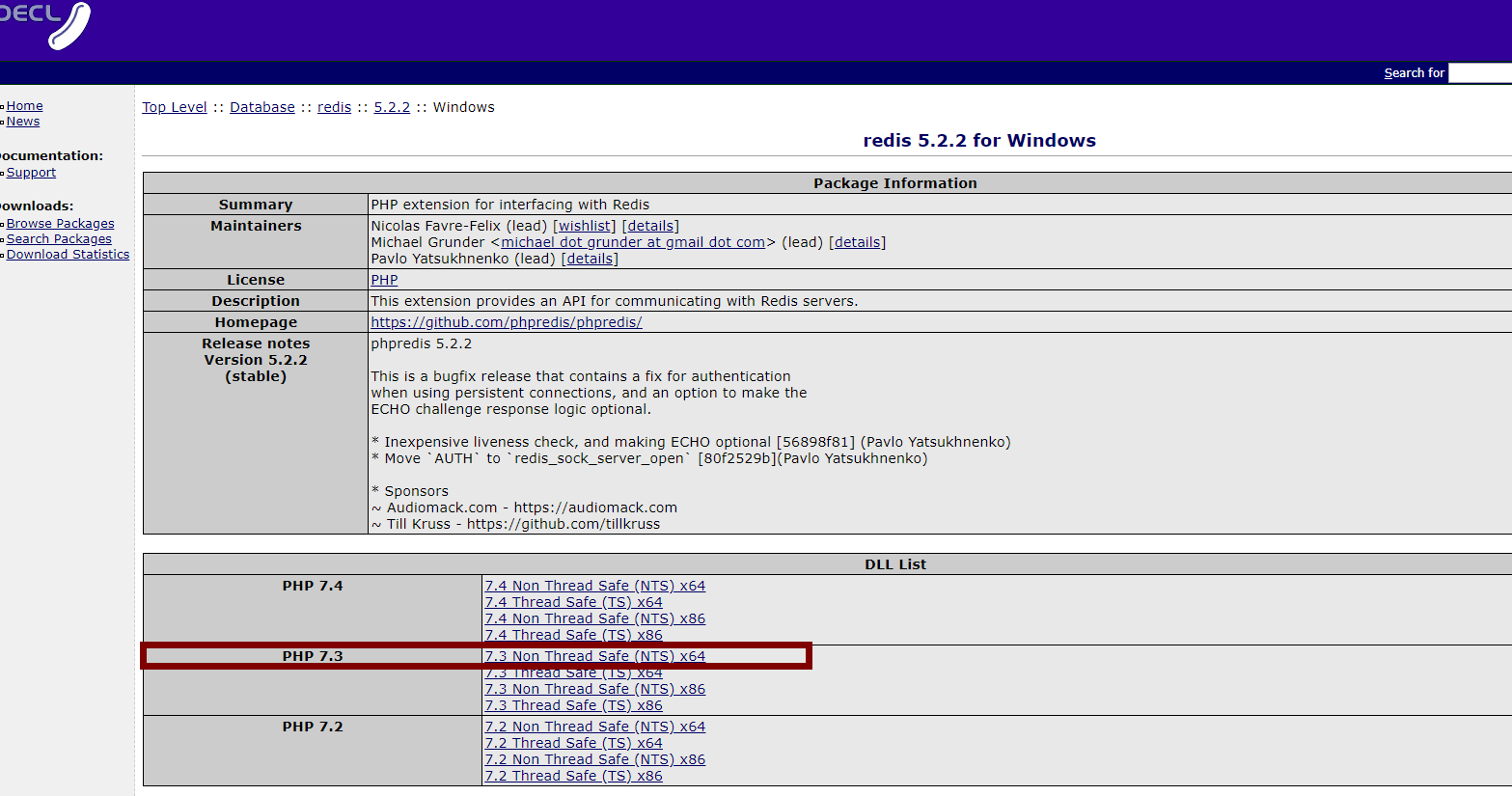The height and width of the screenshot is (796, 1512).
Task: Open Browse Packages in the sidebar
Action: [60, 224]
